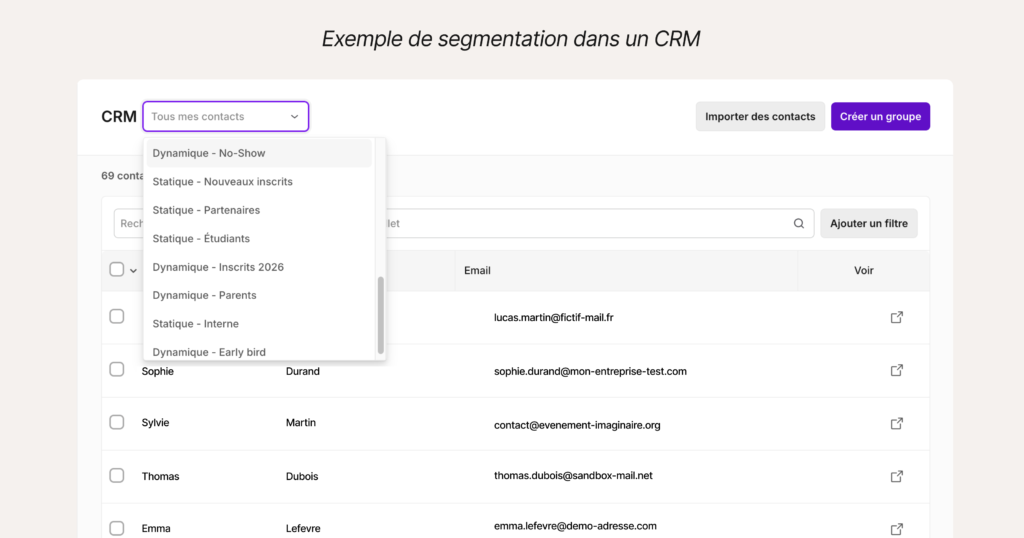This screenshot has height=538, width=1024.
Task: Click the Email column header
Action: pos(477,270)
